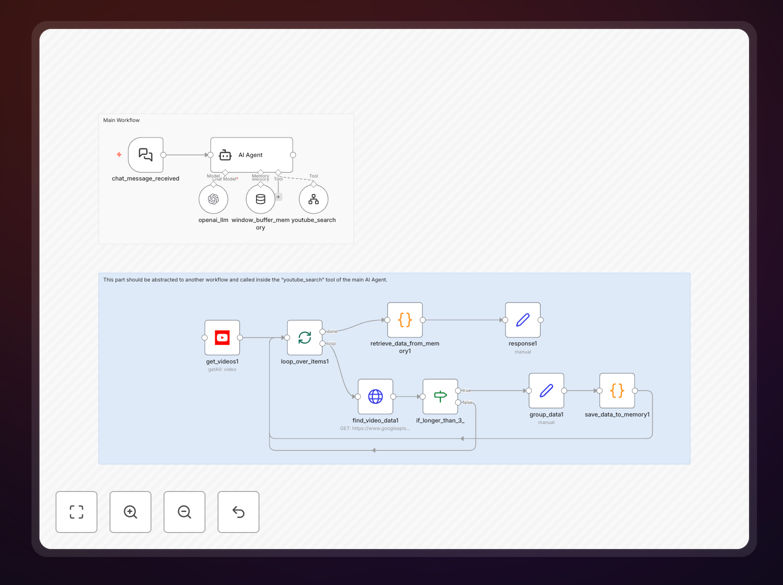
Task: Select the chat_message_received trigger node
Action: (145, 155)
